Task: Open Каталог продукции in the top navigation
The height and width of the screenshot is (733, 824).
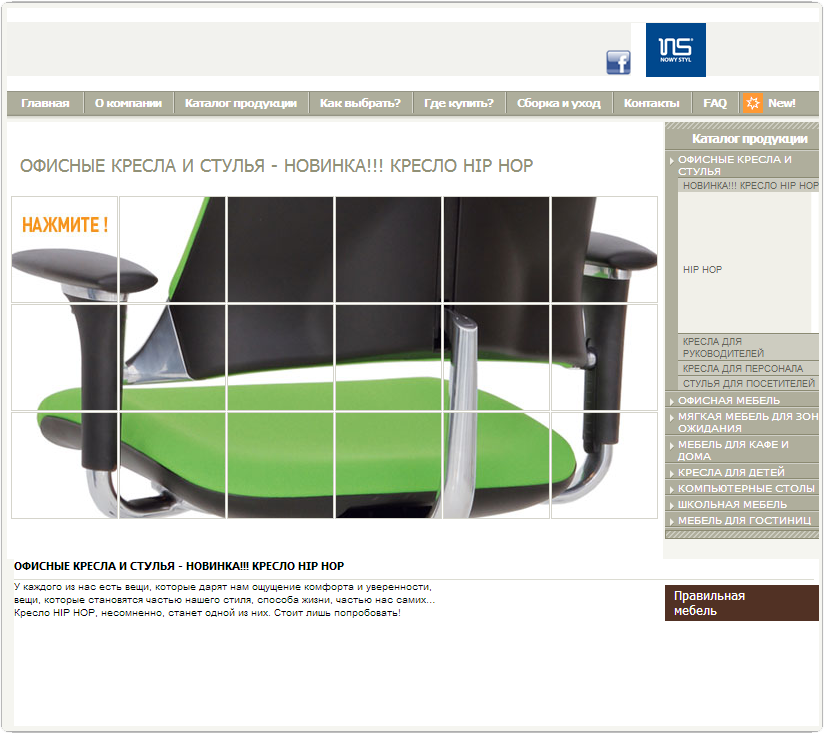Action: pyautogui.click(x=240, y=104)
